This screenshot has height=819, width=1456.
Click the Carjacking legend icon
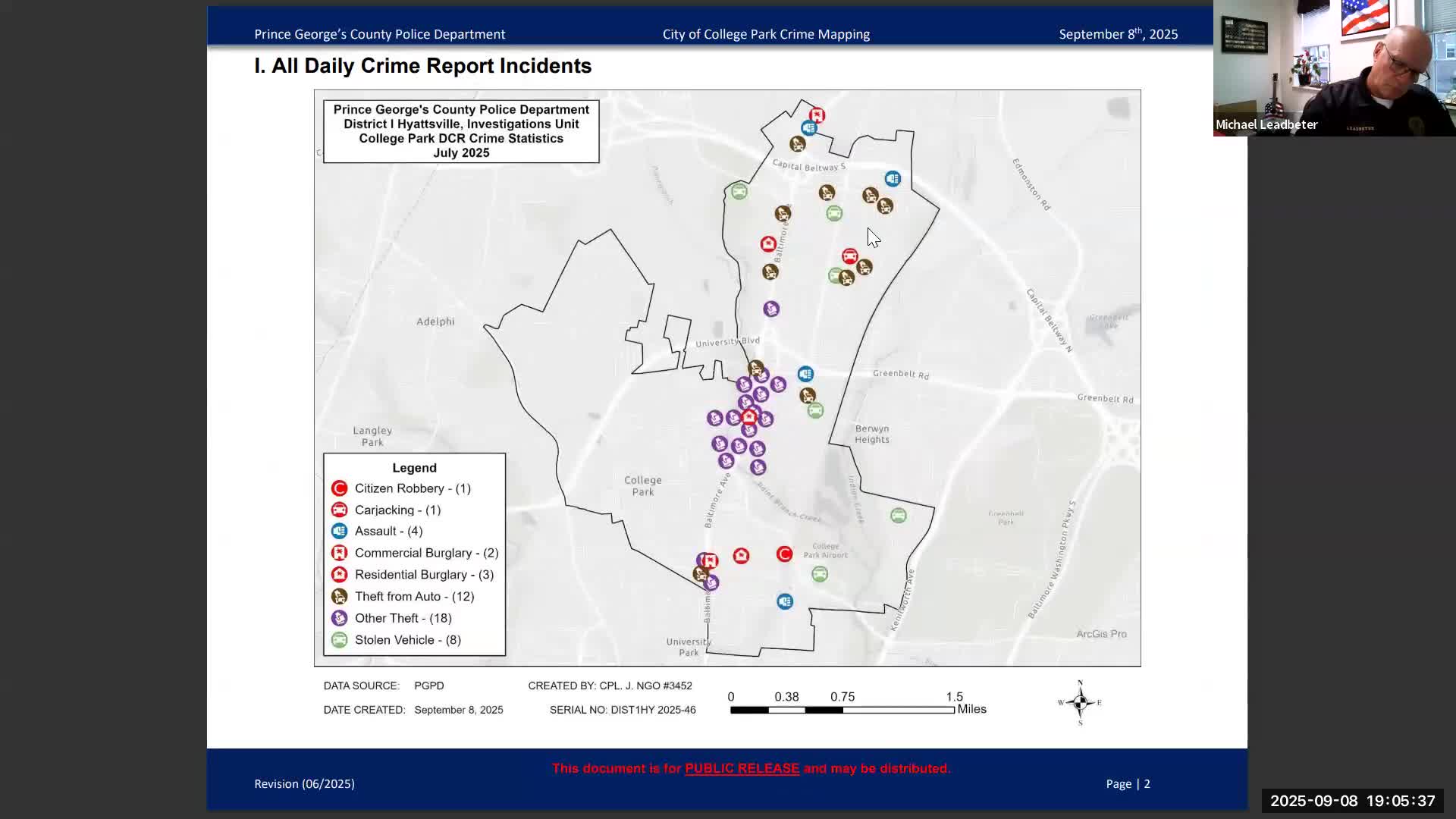click(339, 510)
